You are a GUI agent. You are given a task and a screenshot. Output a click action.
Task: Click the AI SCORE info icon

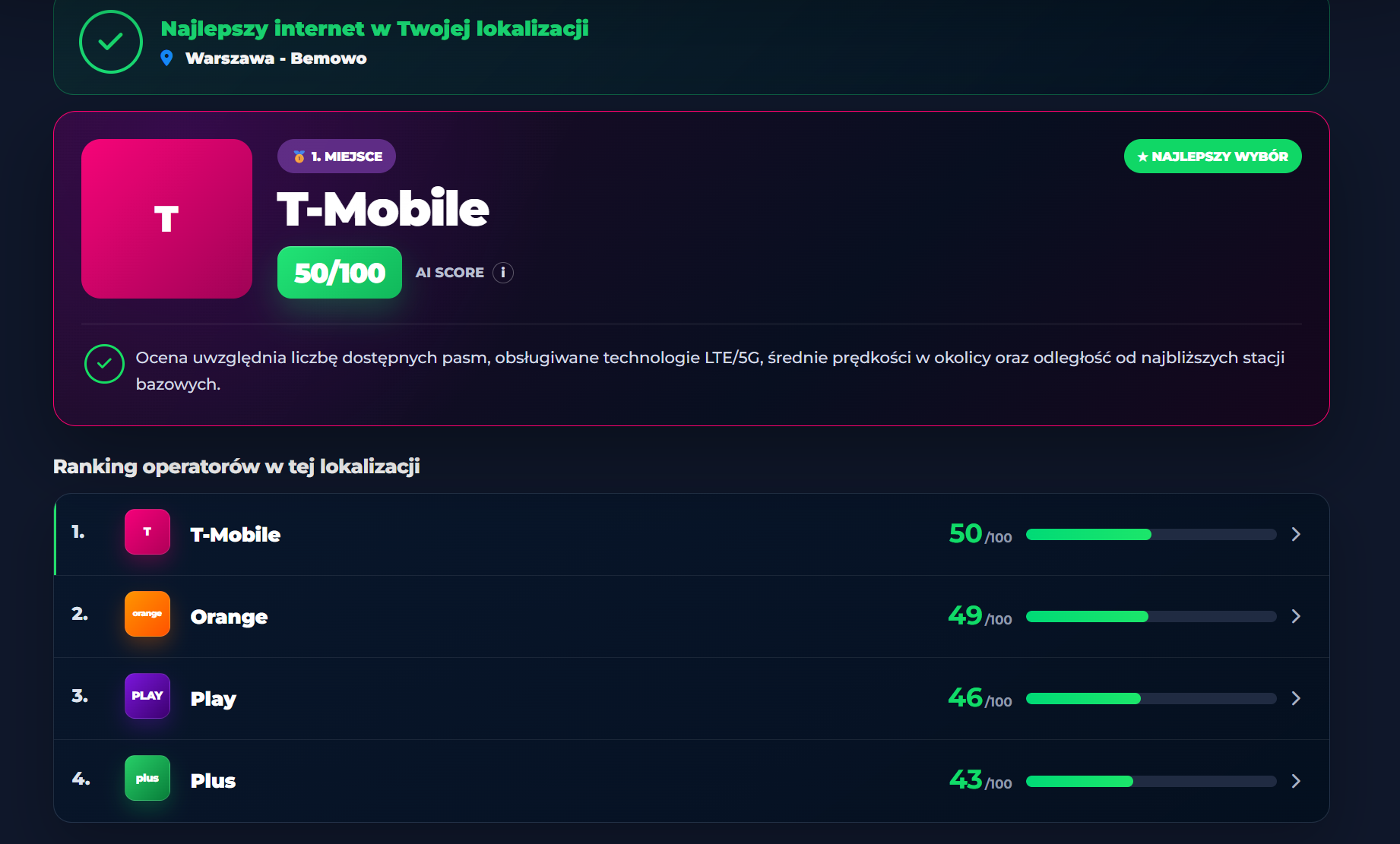click(503, 273)
